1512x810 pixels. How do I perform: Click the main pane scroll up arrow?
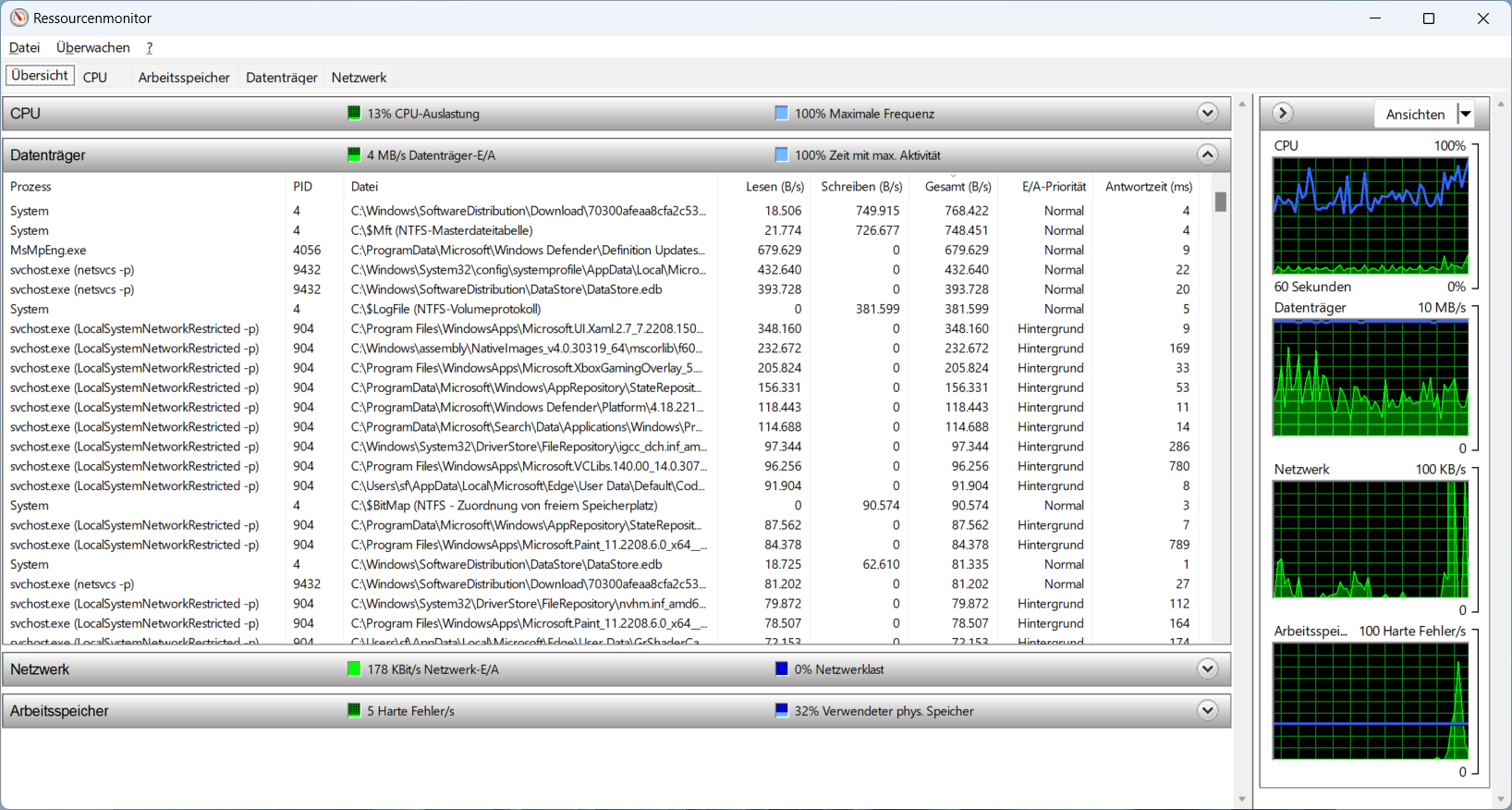click(1242, 104)
